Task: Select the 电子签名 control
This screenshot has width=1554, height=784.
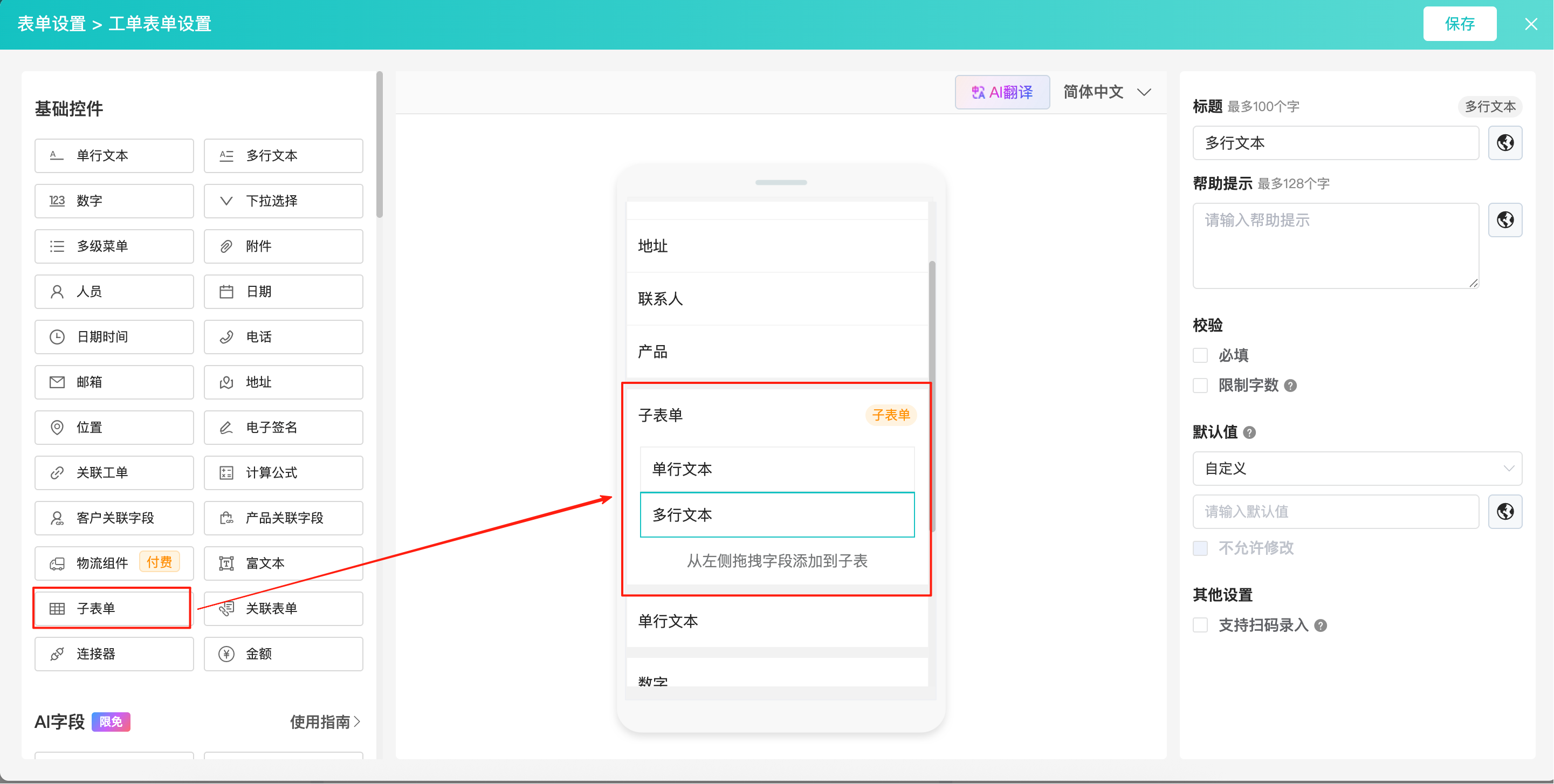Action: tap(284, 428)
